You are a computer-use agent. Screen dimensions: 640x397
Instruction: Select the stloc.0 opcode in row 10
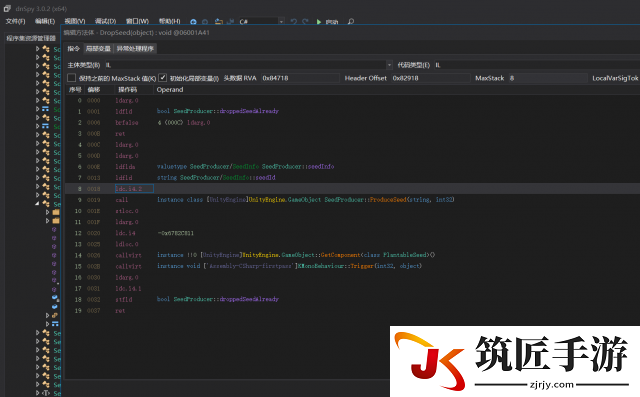[127, 211]
